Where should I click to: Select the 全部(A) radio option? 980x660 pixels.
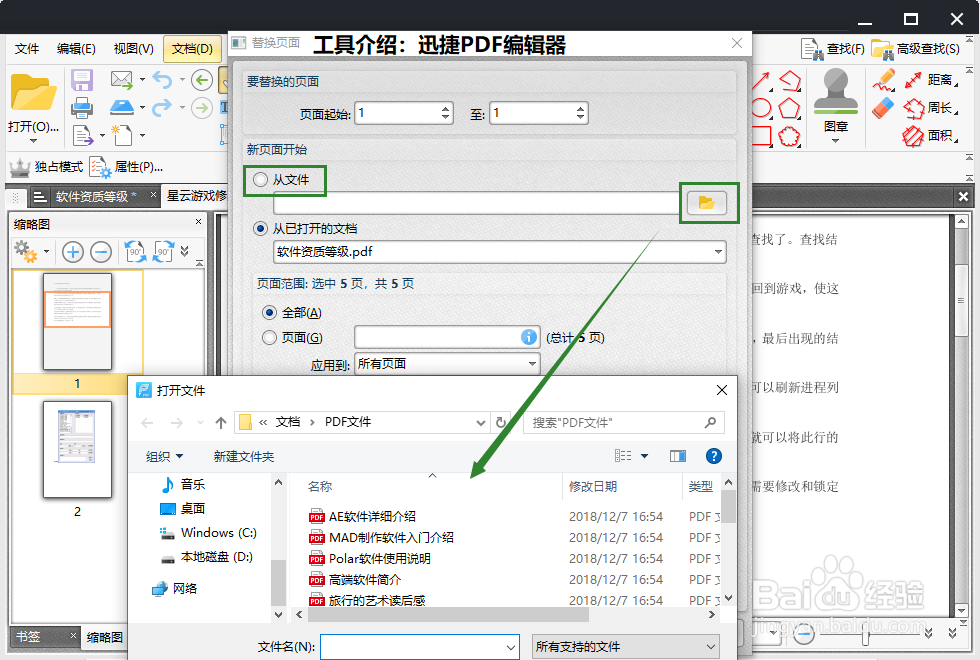(269, 312)
